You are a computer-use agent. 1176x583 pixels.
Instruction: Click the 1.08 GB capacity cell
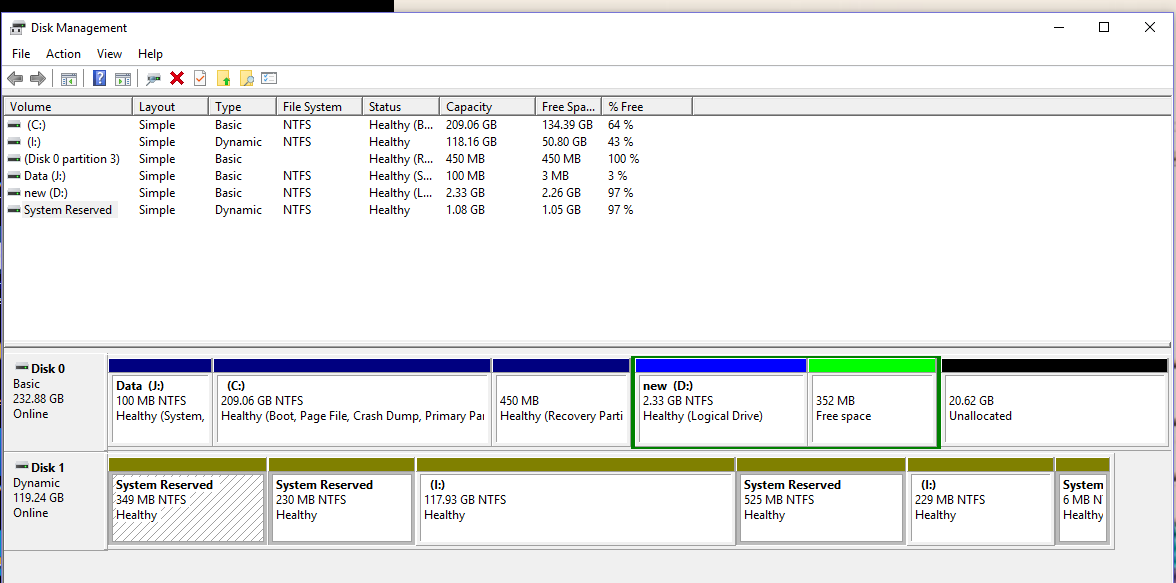click(x=465, y=210)
